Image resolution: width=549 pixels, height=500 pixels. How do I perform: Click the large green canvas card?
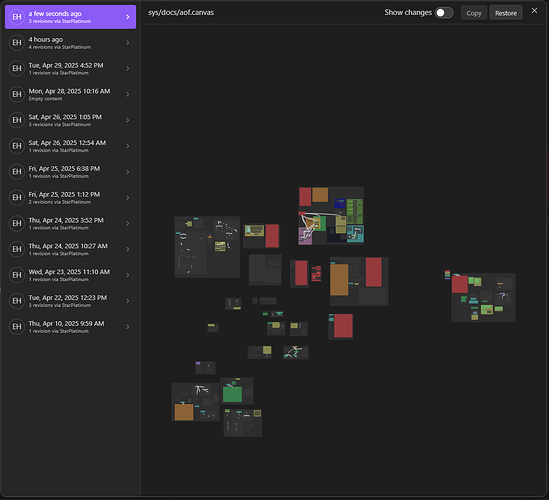click(232, 395)
